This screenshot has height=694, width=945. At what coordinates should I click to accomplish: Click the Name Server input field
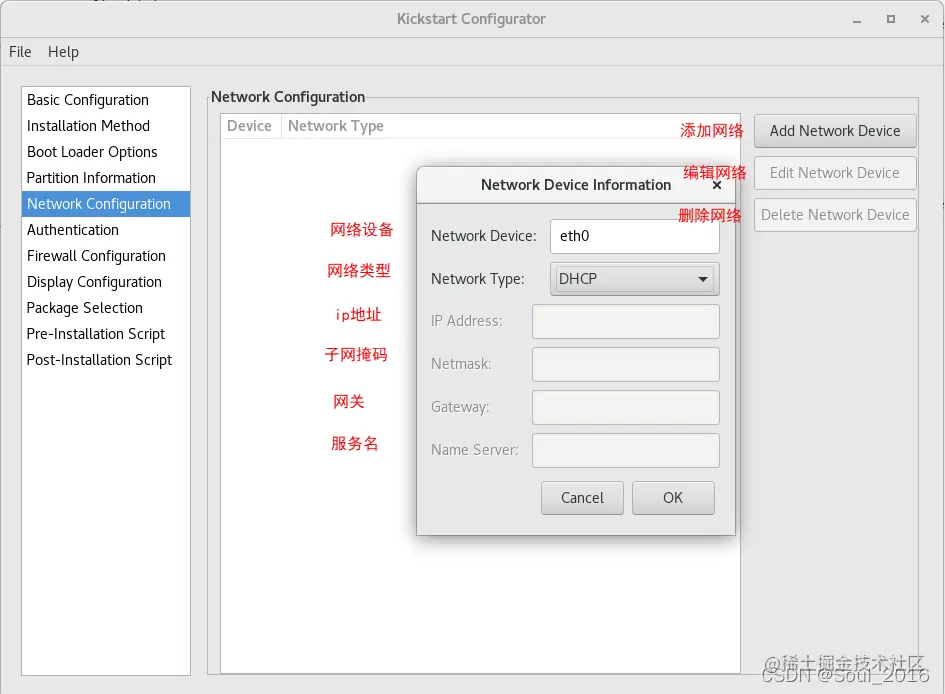(626, 450)
